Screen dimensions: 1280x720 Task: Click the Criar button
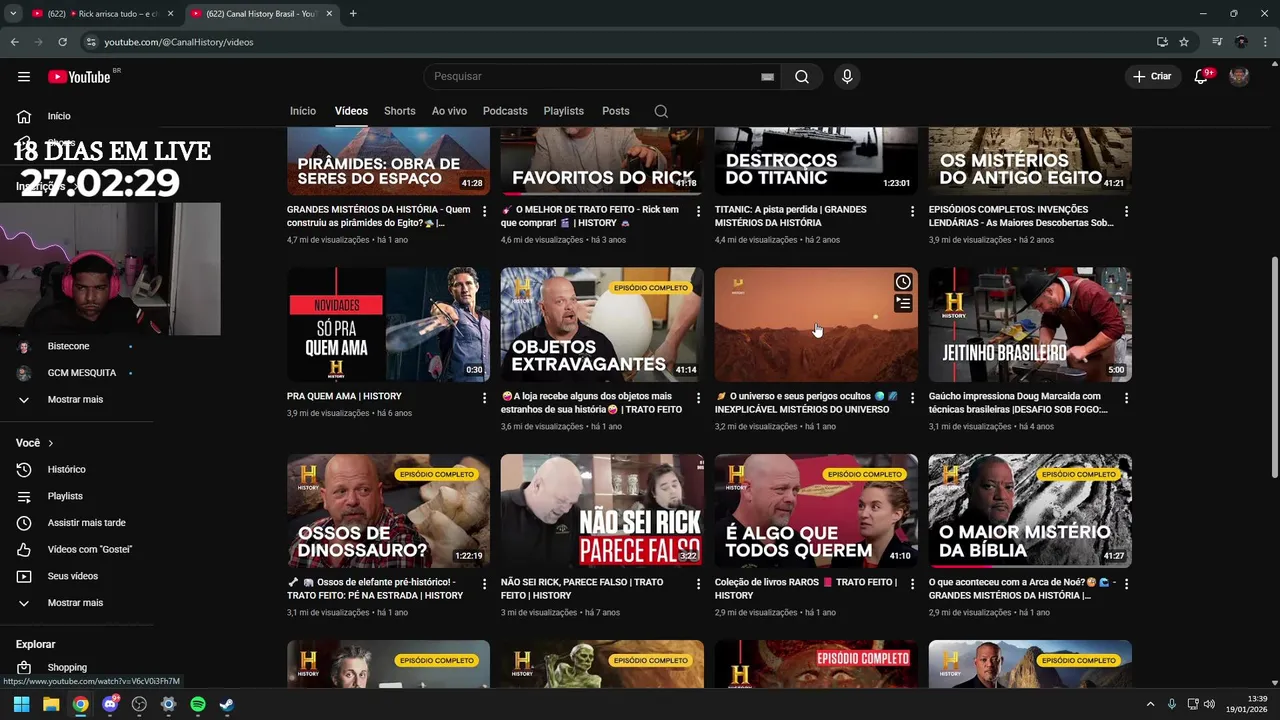(x=1152, y=77)
